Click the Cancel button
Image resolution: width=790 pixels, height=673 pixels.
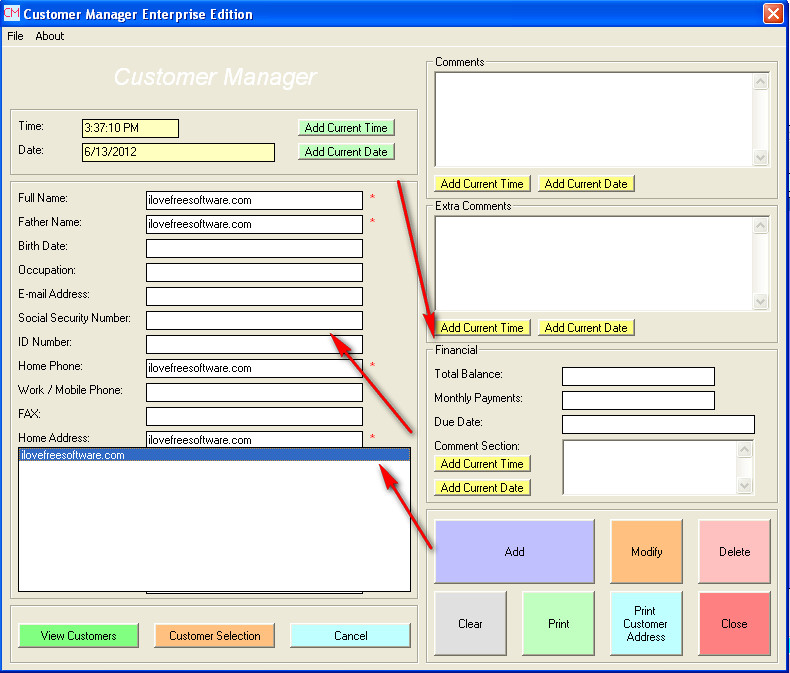pyautogui.click(x=350, y=635)
